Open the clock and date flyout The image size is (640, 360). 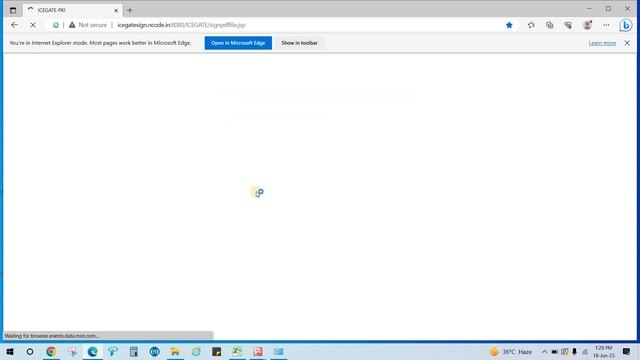tap(604, 351)
